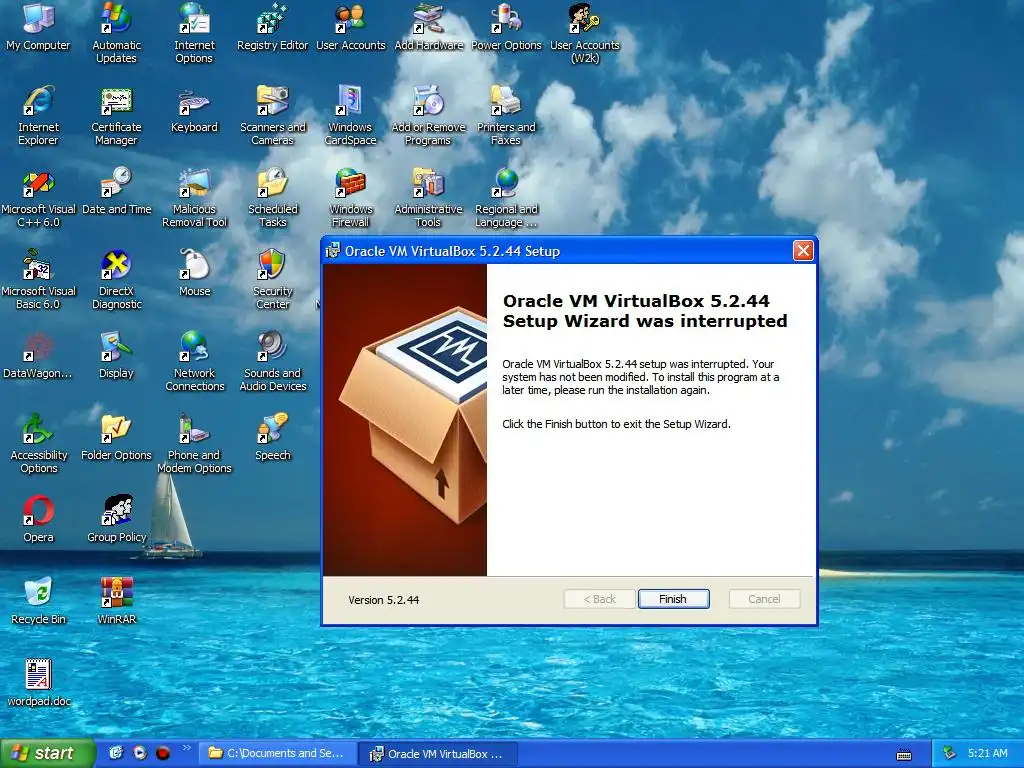Launch Windows Media Player from Quick Launch

click(140, 753)
